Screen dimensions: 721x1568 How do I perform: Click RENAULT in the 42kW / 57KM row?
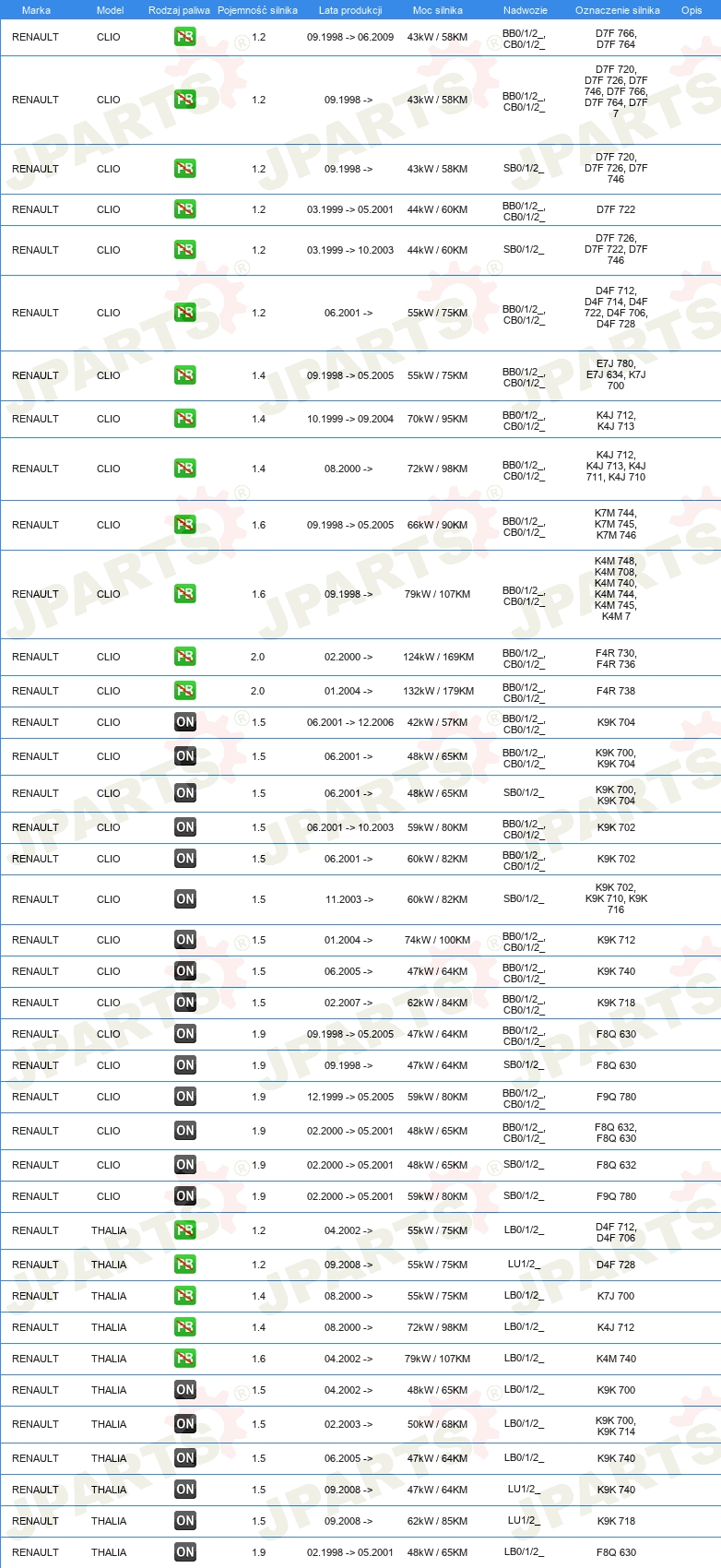pos(35,722)
